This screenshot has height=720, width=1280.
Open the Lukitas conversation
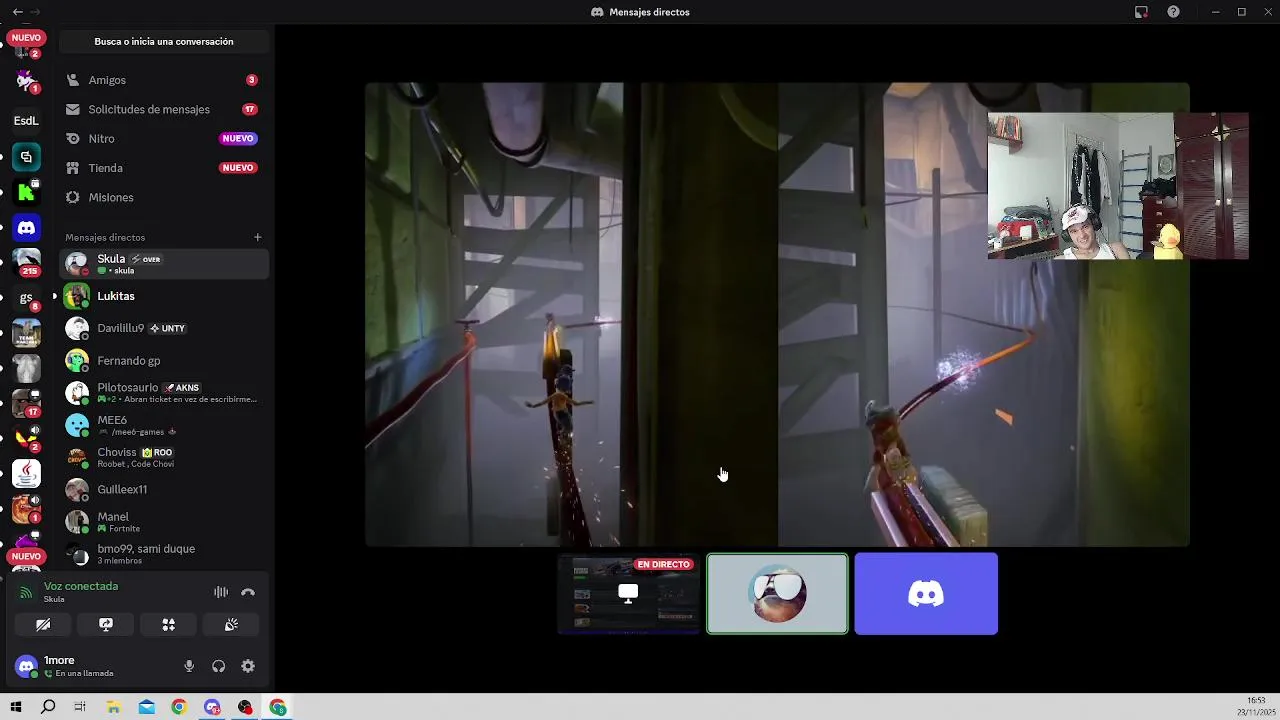click(x=164, y=296)
